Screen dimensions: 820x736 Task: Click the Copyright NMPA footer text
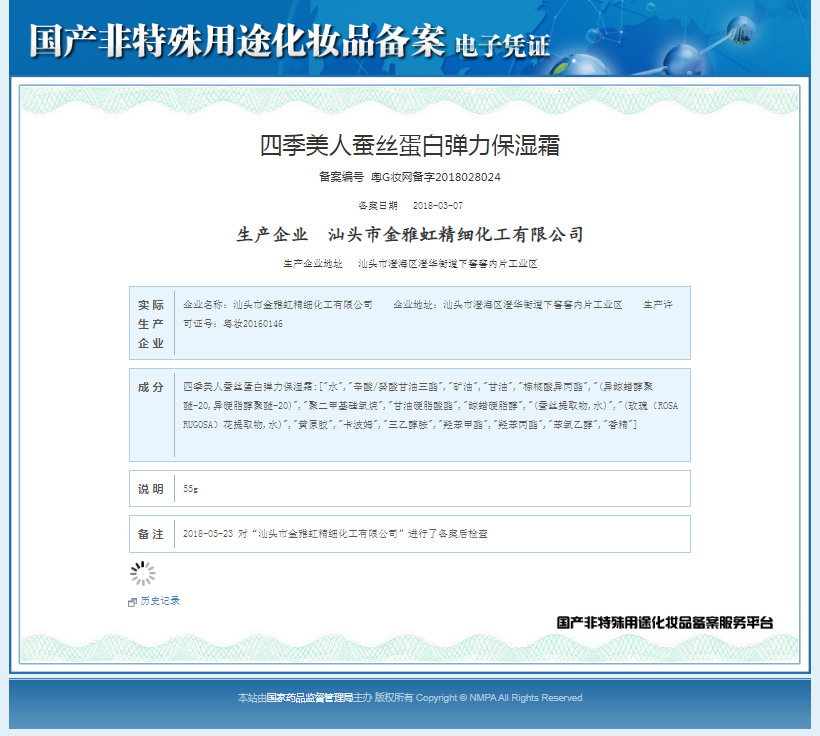(499, 697)
